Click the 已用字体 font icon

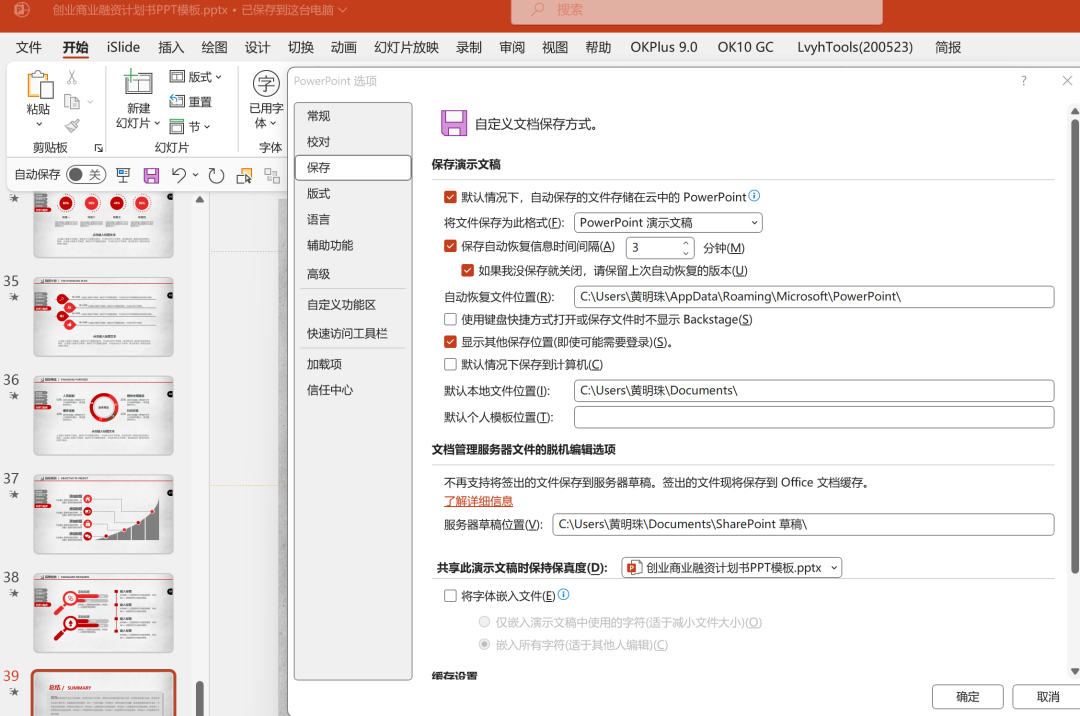pos(266,83)
